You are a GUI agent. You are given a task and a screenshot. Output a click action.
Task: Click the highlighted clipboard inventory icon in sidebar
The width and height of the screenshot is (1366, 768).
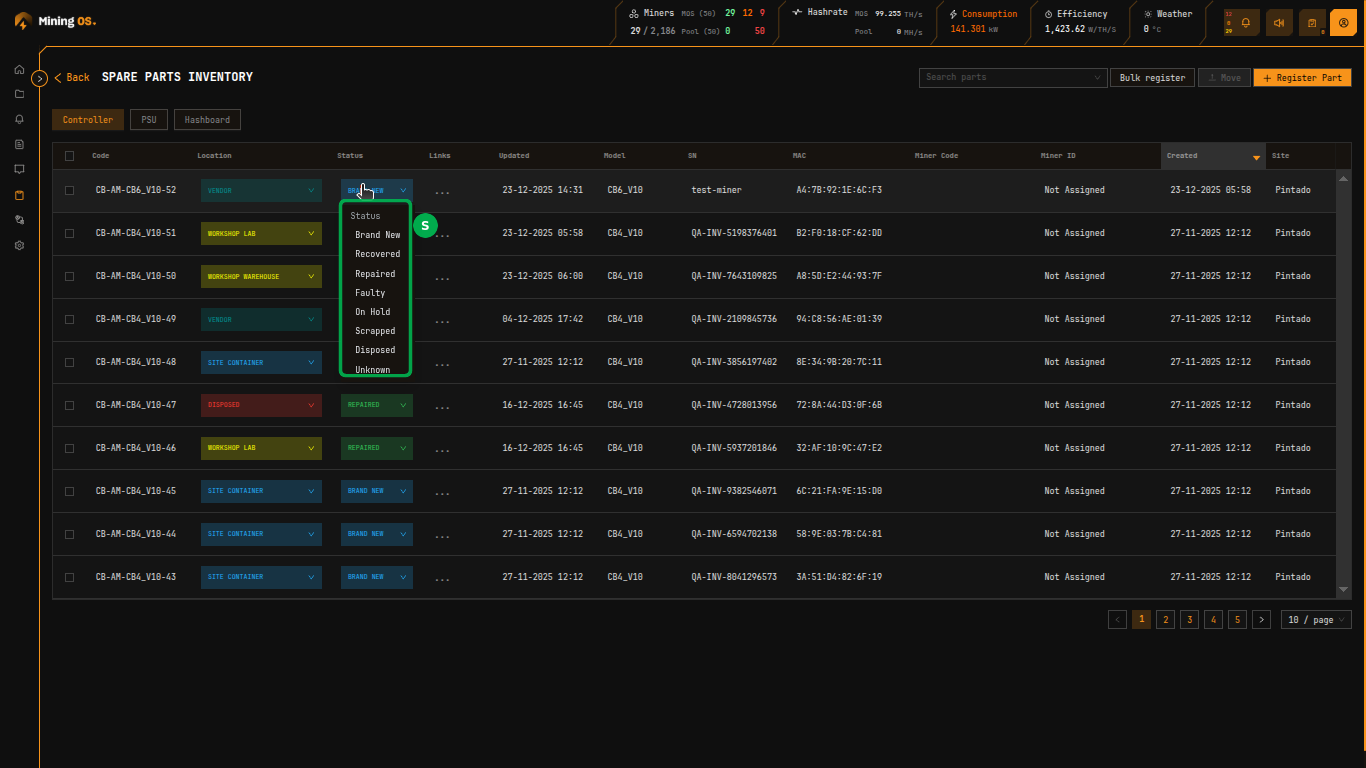pos(18,194)
